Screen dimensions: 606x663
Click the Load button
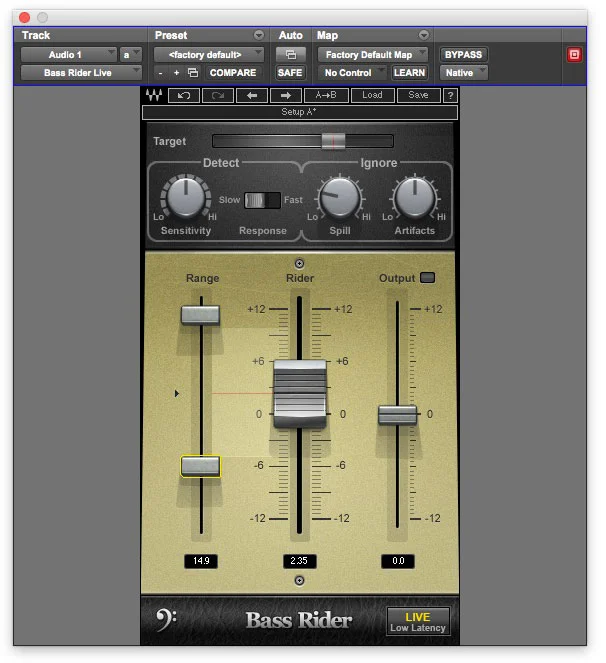pos(373,96)
